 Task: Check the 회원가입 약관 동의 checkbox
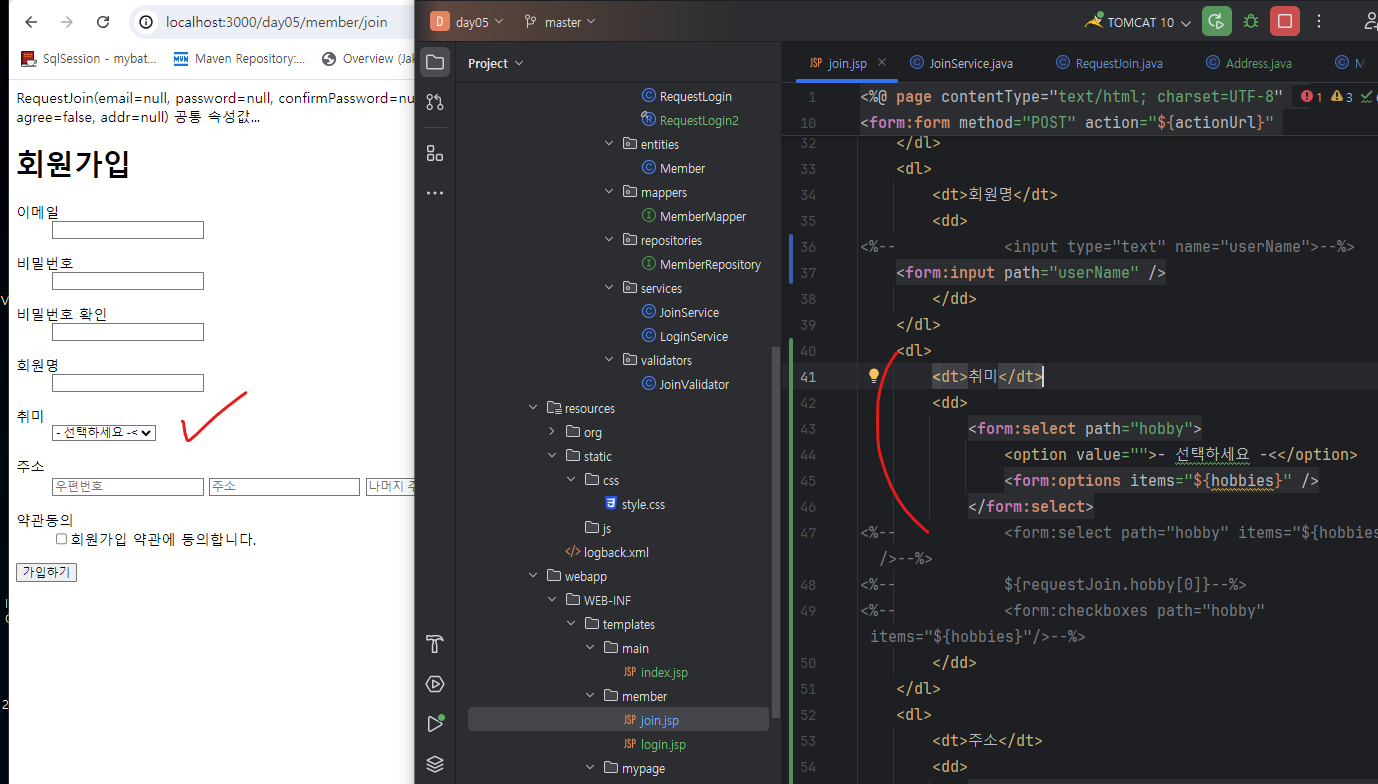pos(61,539)
